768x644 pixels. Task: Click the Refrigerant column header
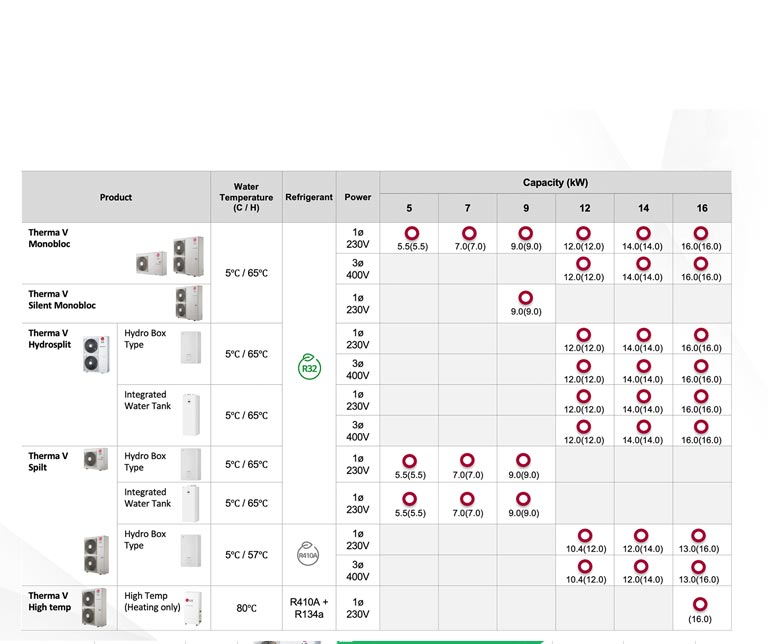pyautogui.click(x=309, y=197)
